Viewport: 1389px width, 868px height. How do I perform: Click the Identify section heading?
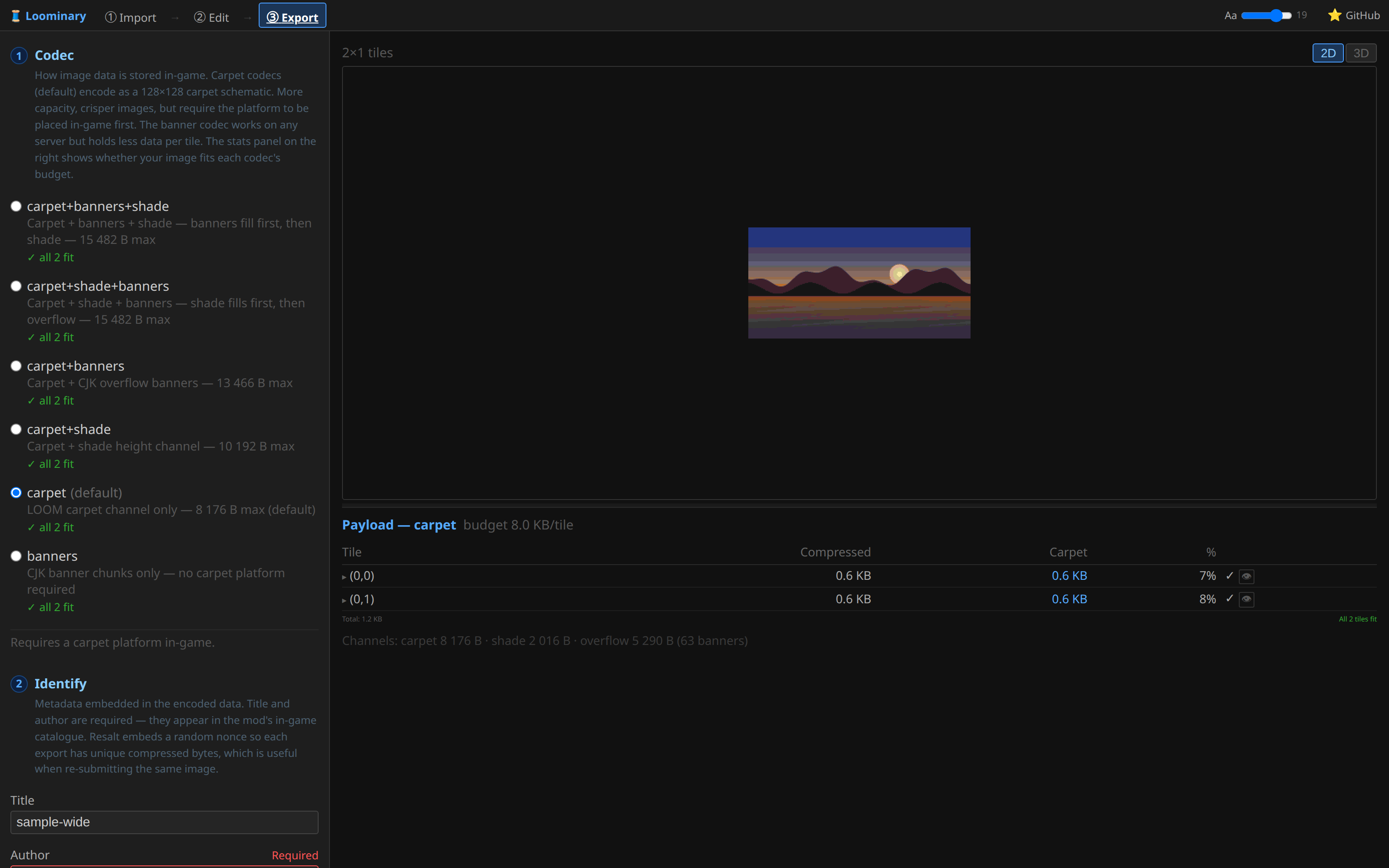(x=60, y=683)
